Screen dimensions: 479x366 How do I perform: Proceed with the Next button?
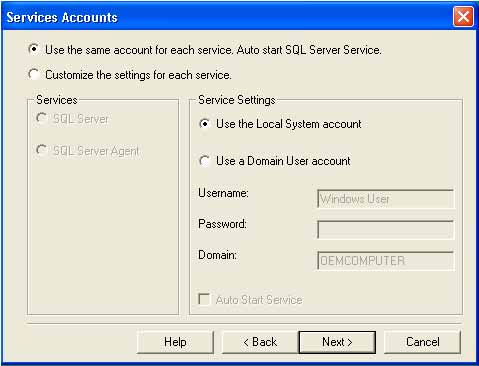337,342
